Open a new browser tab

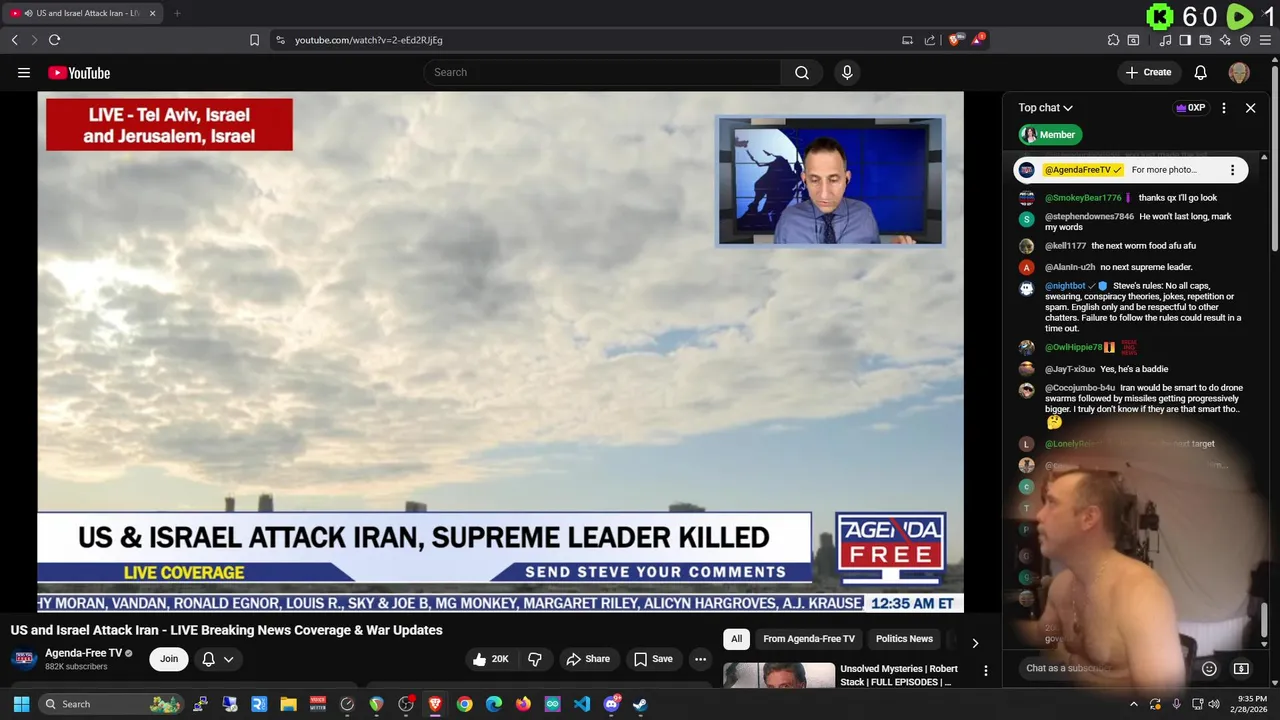(x=177, y=13)
